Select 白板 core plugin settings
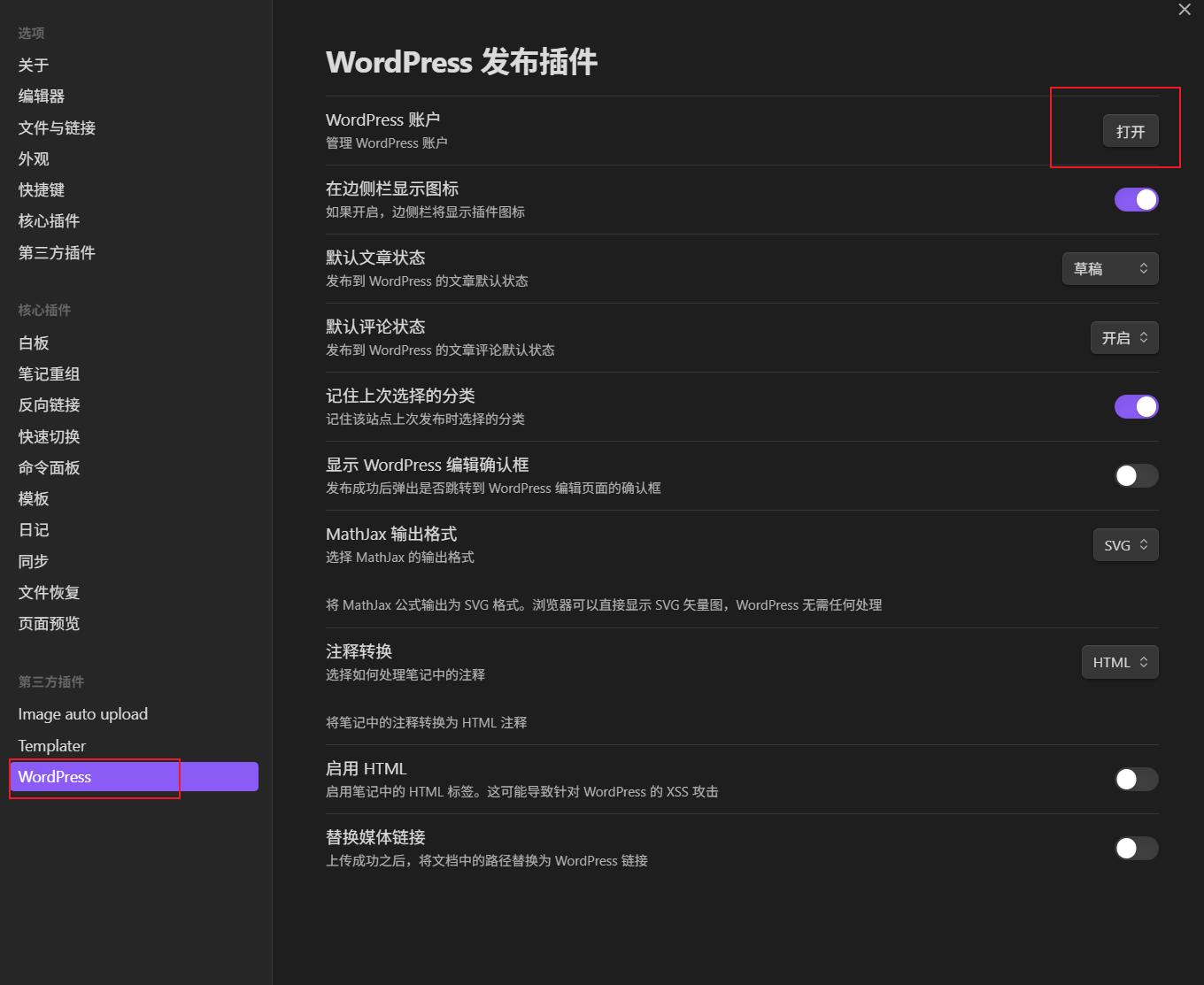Screen dimensions: 1204x985 (134, 343)
